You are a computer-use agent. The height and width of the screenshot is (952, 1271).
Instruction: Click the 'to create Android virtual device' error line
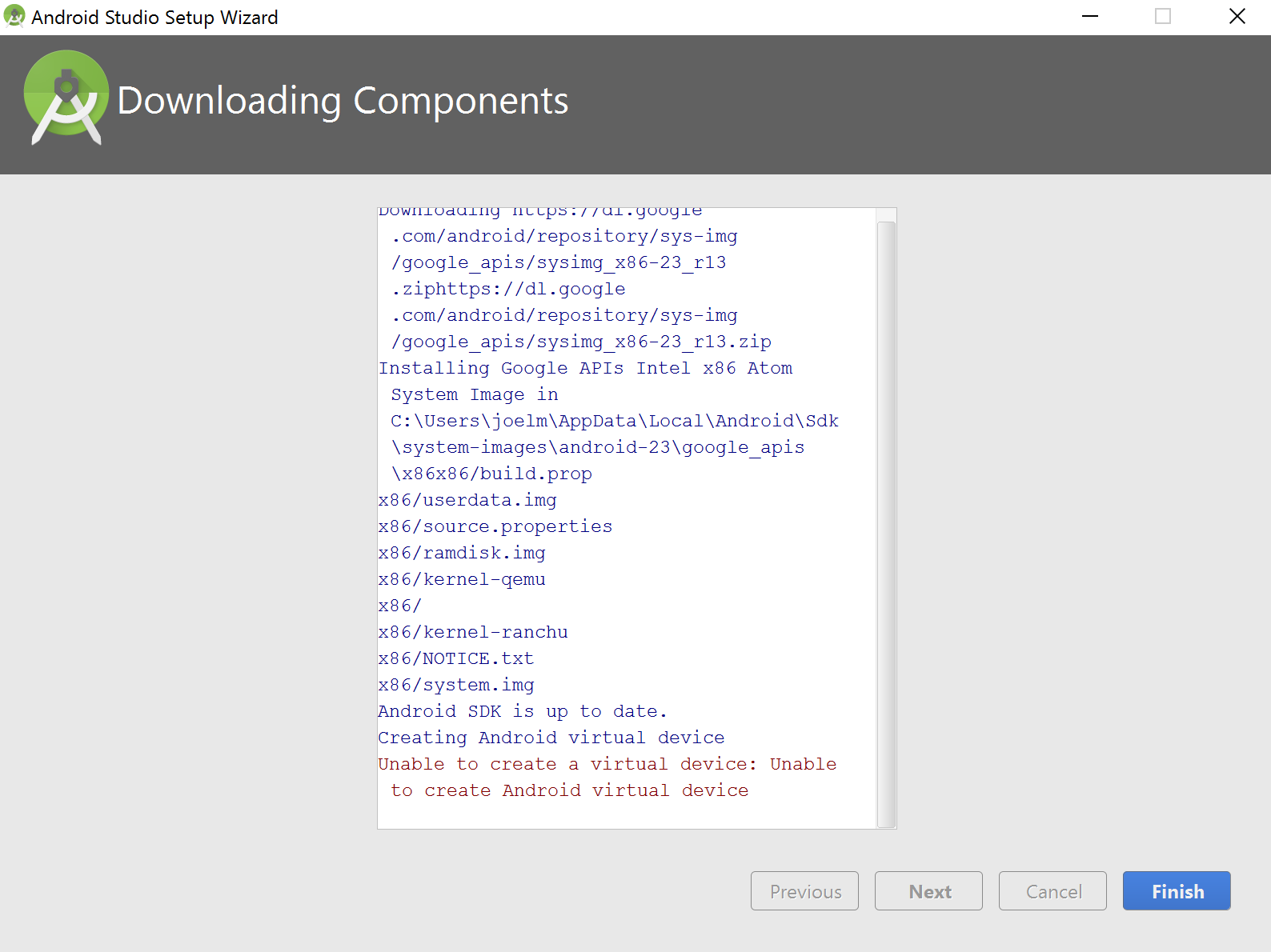(570, 790)
